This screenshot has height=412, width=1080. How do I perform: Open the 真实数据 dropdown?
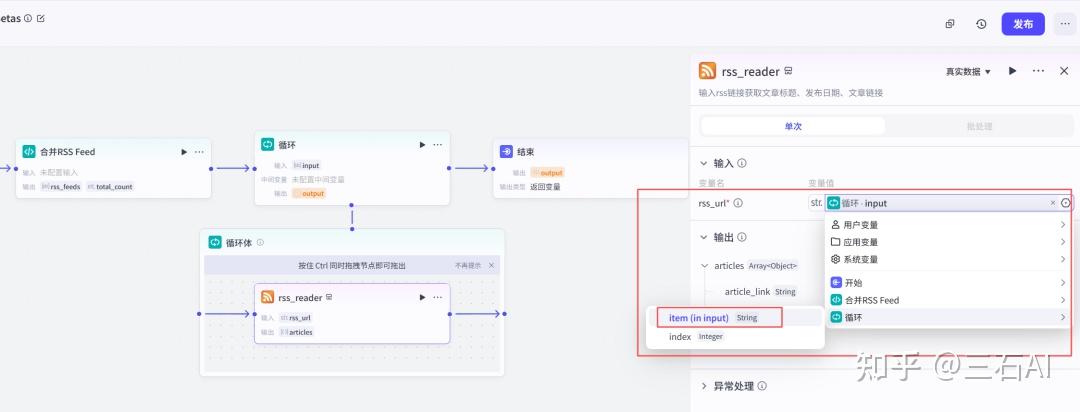968,72
